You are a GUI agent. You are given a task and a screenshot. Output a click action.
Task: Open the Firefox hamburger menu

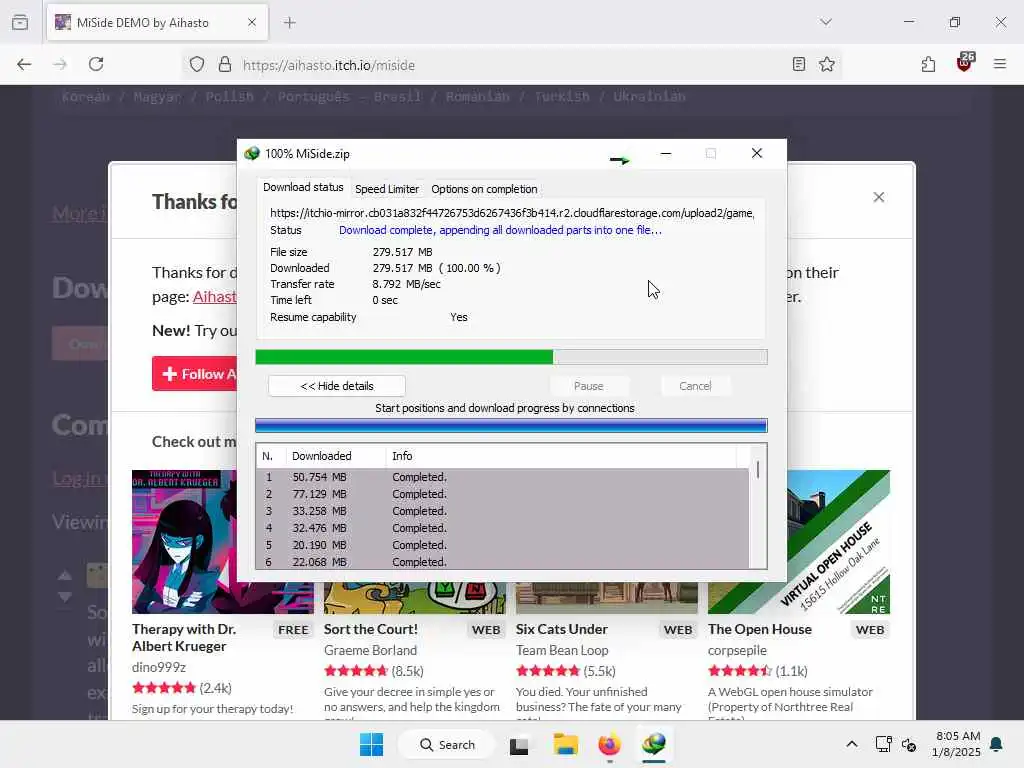click(x=999, y=64)
